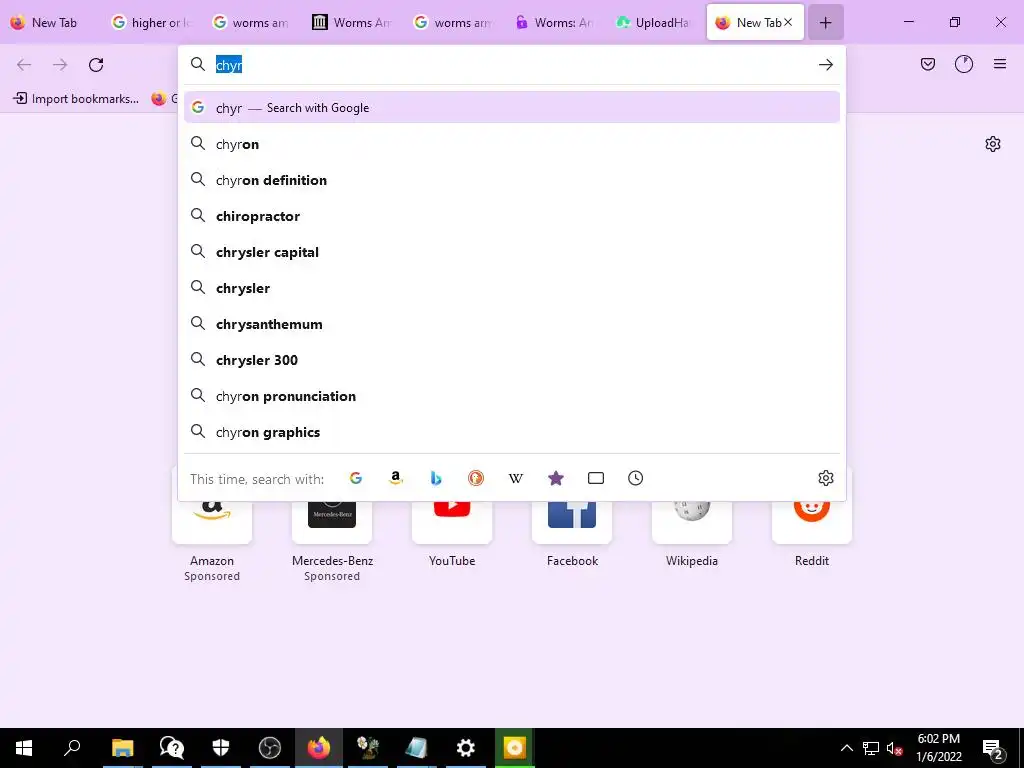Open a new tab with plus button
Image resolution: width=1024 pixels, height=768 pixels.
tap(825, 22)
